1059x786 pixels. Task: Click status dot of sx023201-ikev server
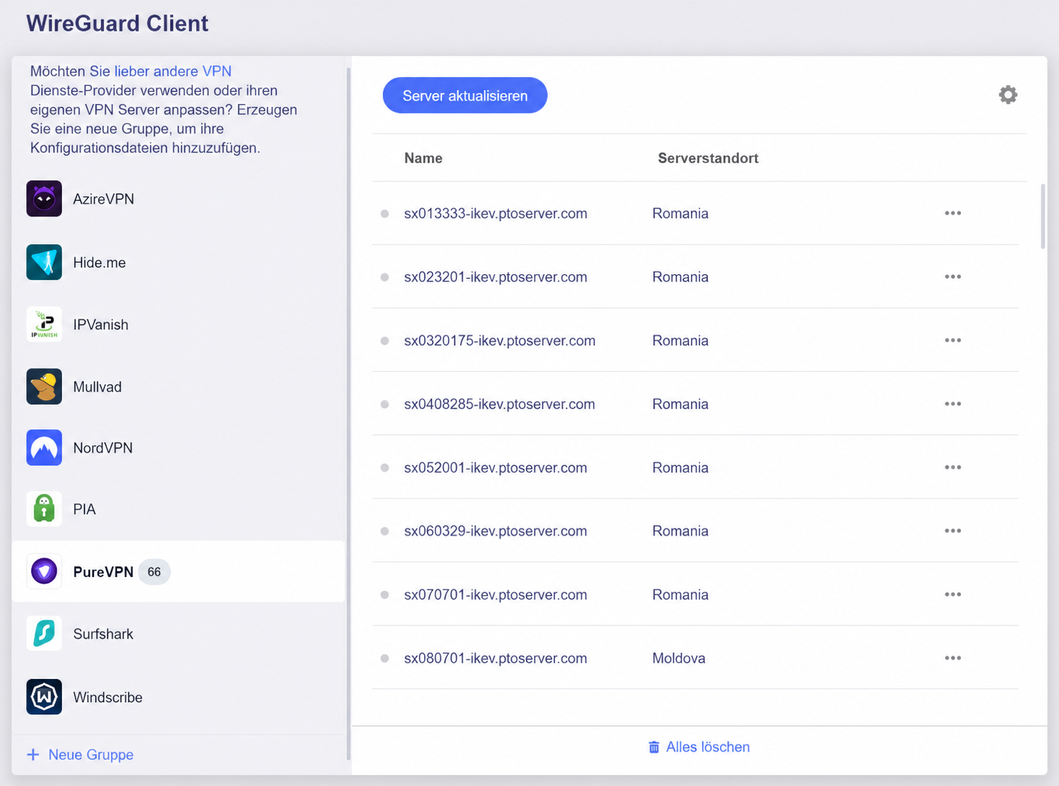tap(385, 277)
